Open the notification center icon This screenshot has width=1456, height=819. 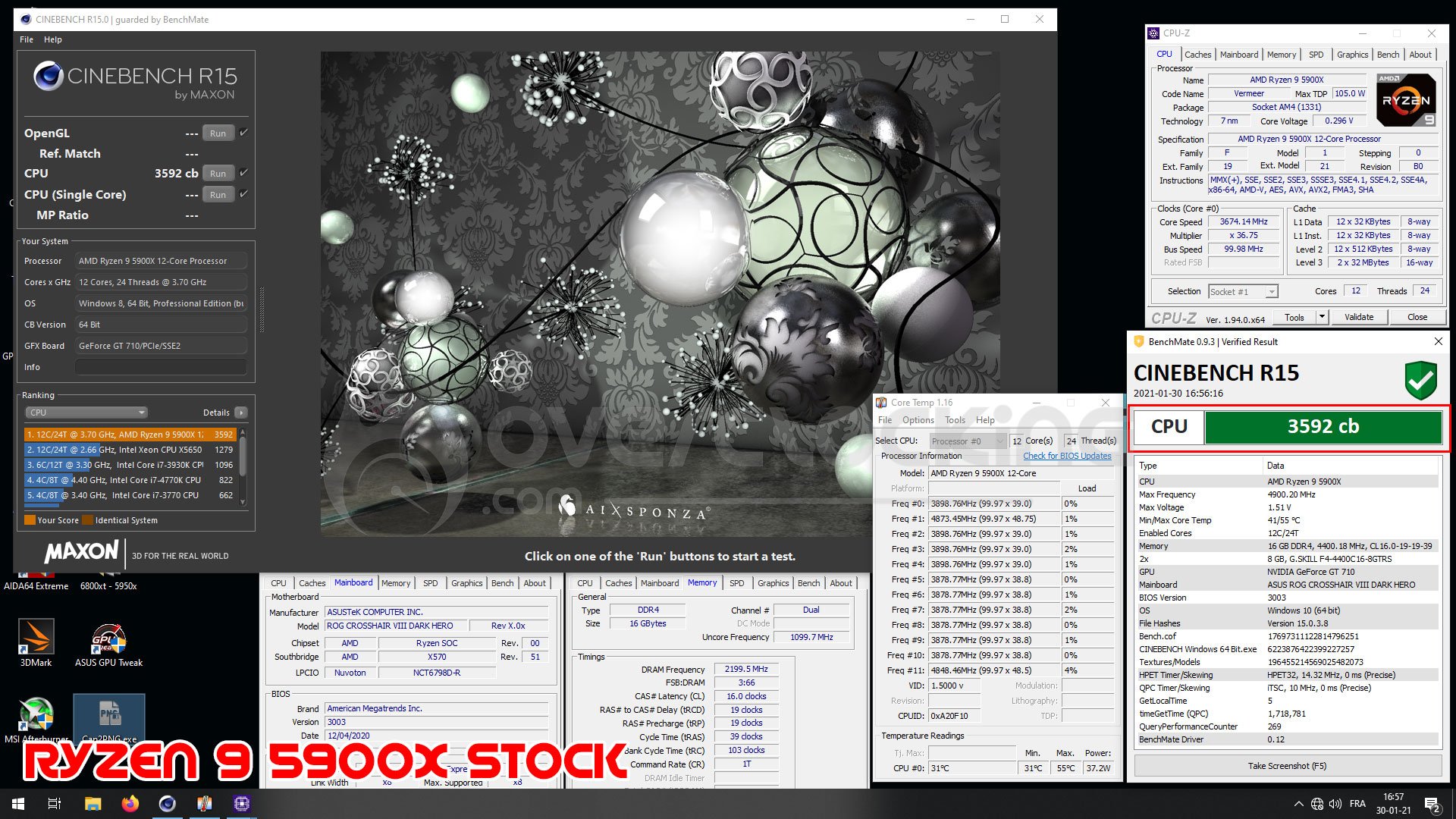pyautogui.click(x=1432, y=804)
